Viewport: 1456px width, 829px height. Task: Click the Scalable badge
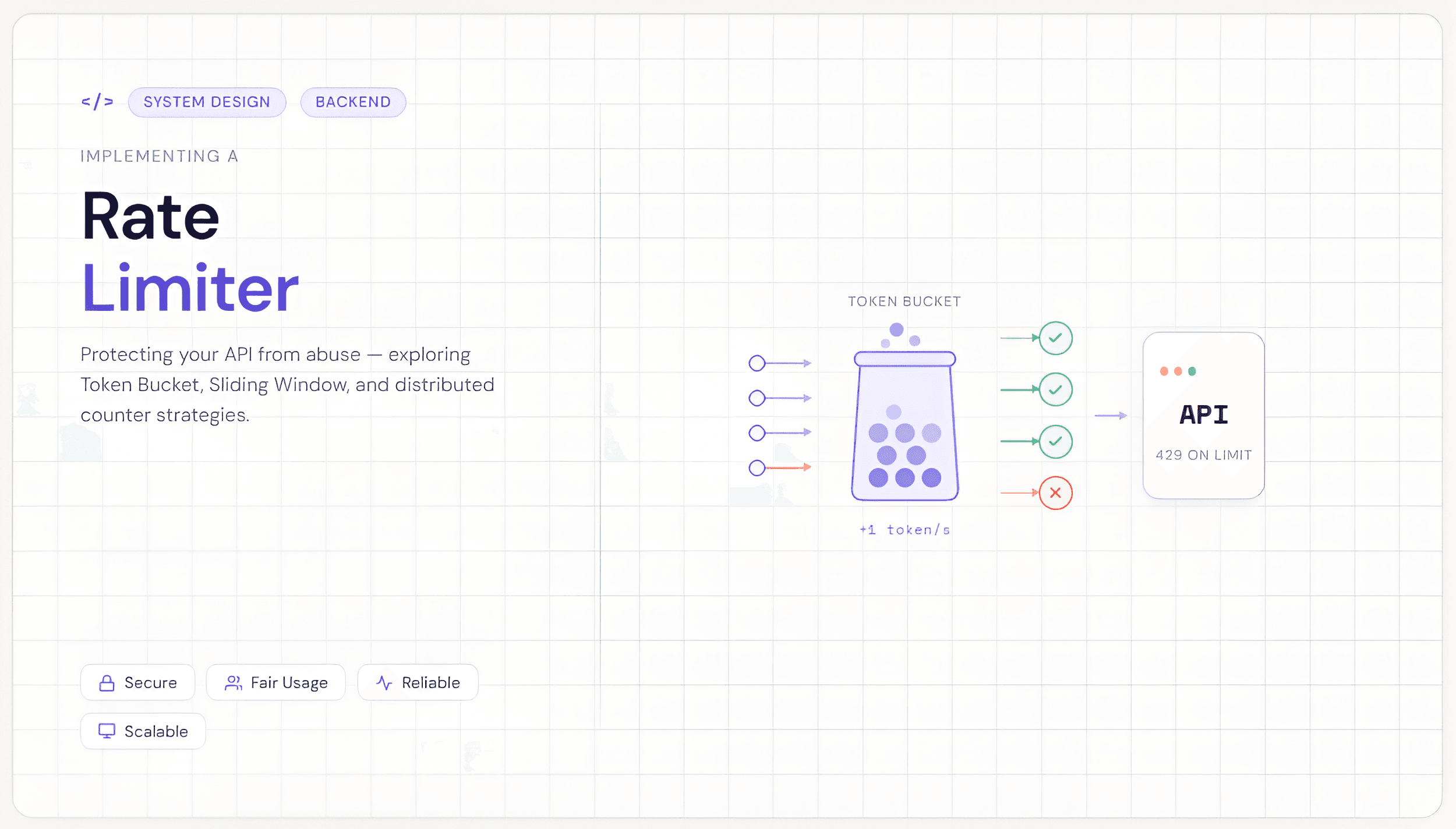143,731
